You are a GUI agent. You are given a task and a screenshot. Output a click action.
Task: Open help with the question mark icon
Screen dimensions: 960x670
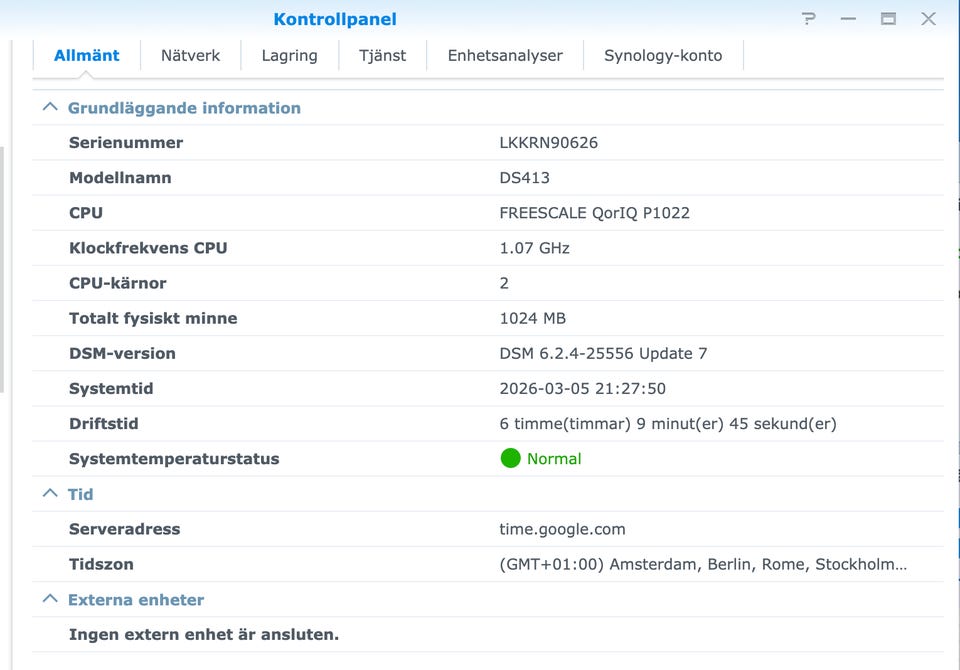click(x=809, y=19)
